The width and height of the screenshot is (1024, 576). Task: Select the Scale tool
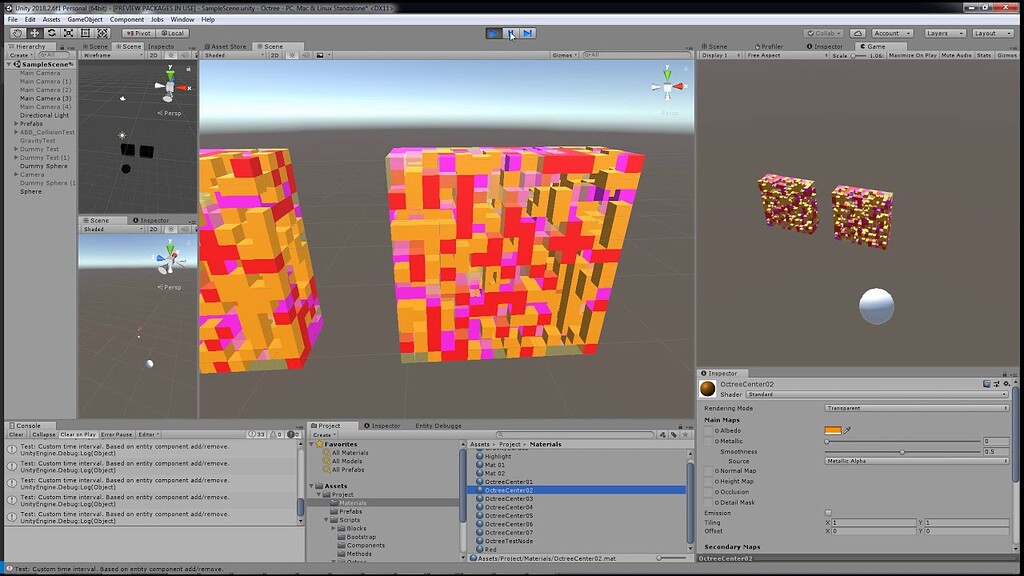(x=68, y=33)
